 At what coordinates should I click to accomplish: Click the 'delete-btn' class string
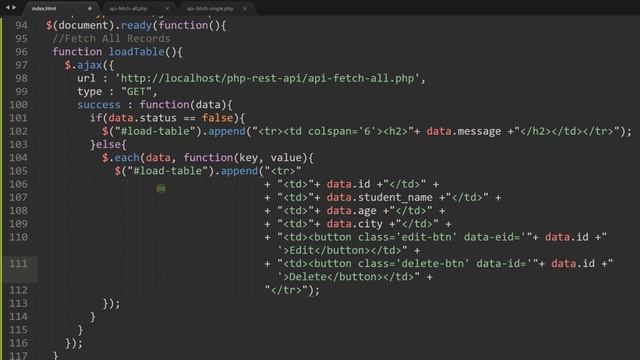pos(433,263)
